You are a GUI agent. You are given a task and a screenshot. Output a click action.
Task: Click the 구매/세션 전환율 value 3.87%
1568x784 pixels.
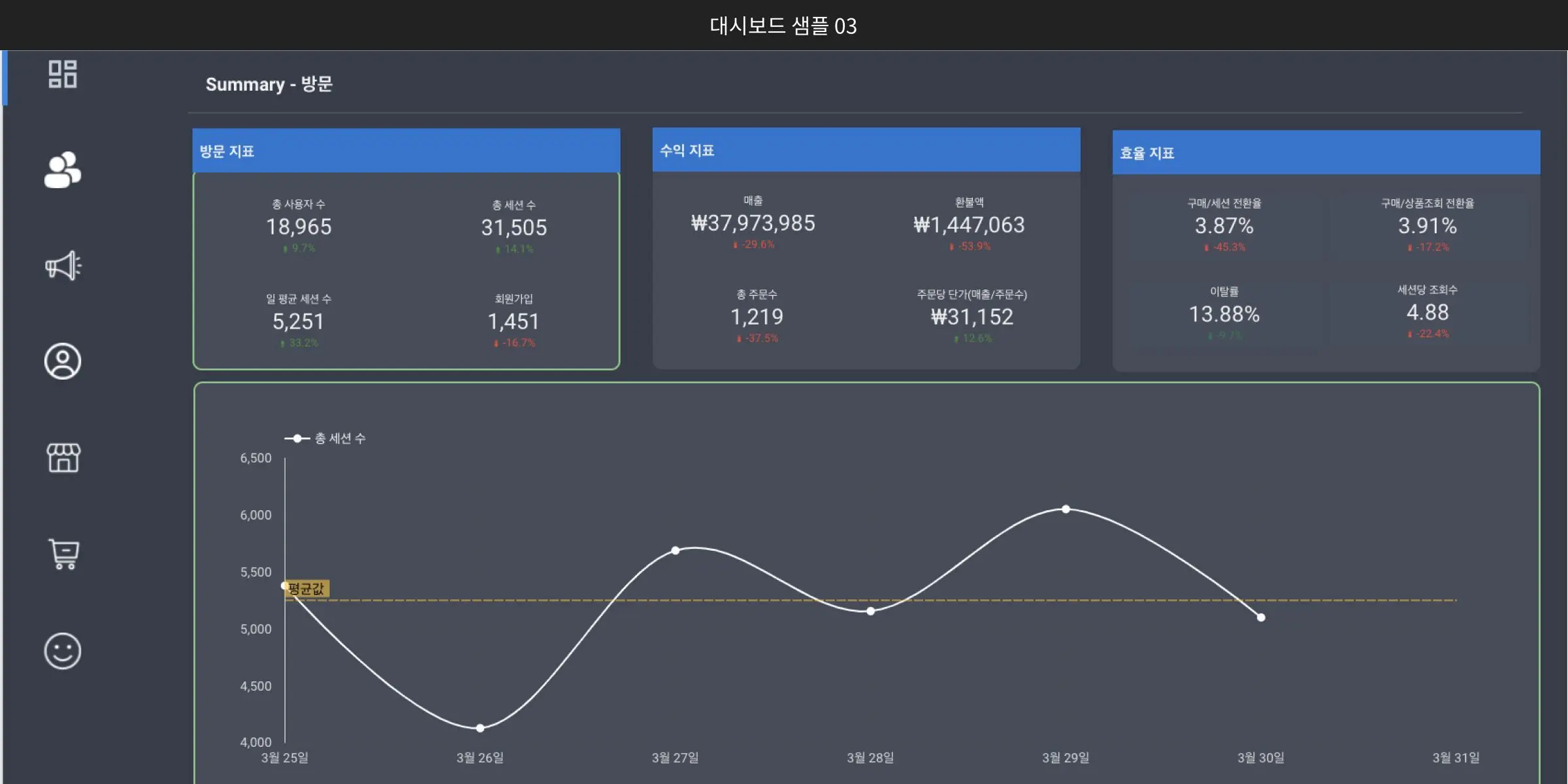[1224, 226]
